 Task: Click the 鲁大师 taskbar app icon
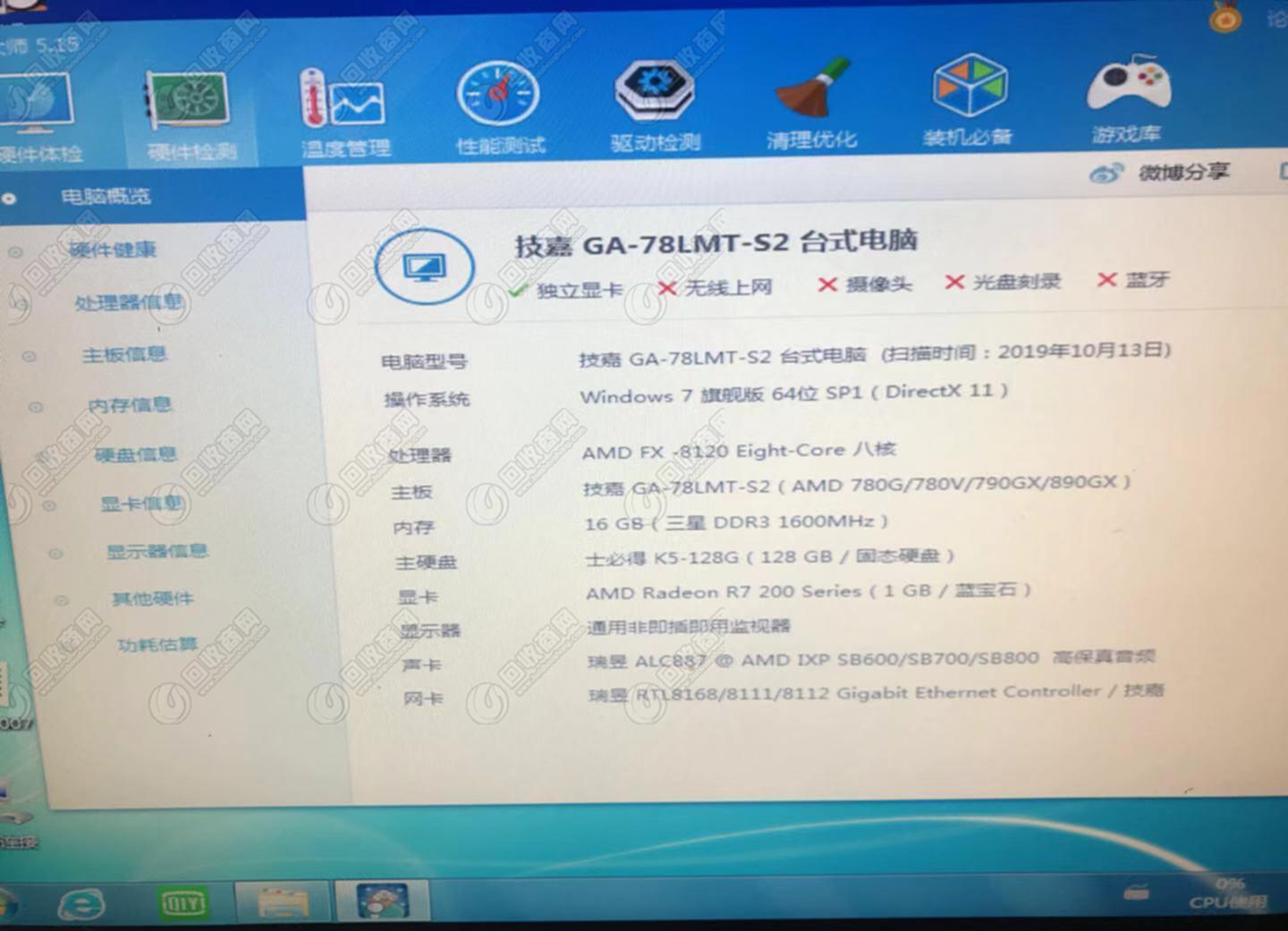[x=382, y=901]
